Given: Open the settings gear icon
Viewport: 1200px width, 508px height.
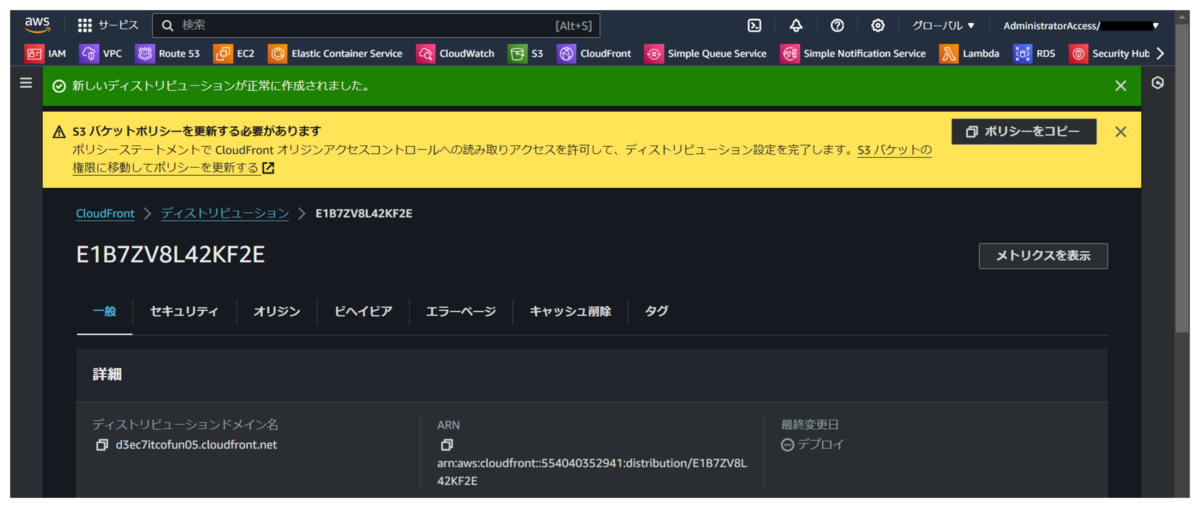Looking at the screenshot, I should (x=878, y=26).
